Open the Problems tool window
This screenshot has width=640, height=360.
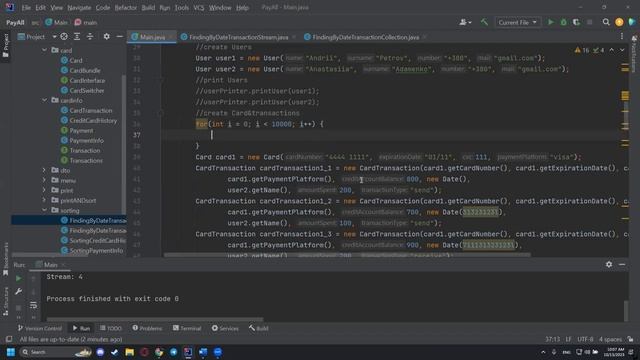tap(147, 328)
